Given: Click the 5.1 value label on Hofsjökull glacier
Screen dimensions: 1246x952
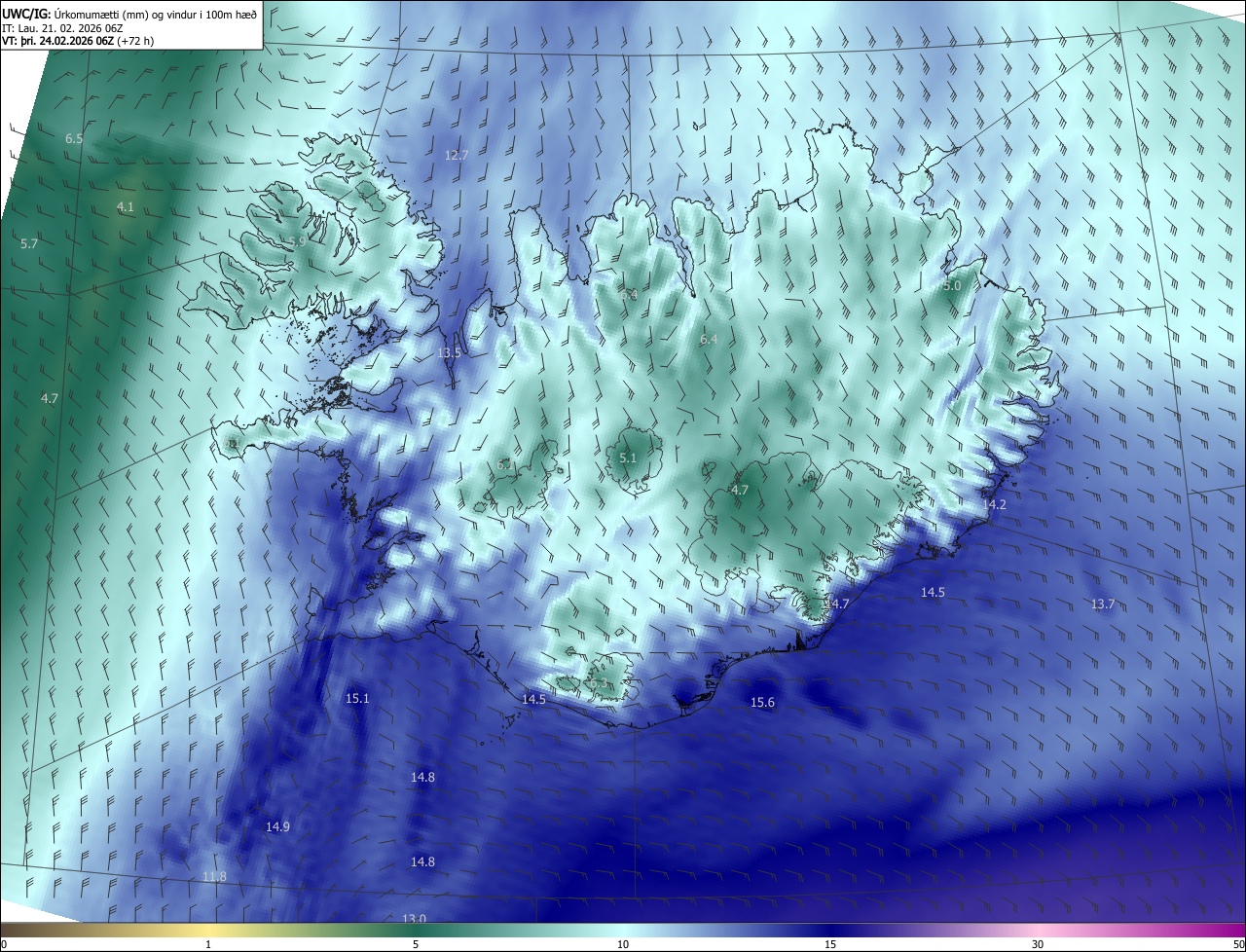Looking at the screenshot, I should pos(628,458).
